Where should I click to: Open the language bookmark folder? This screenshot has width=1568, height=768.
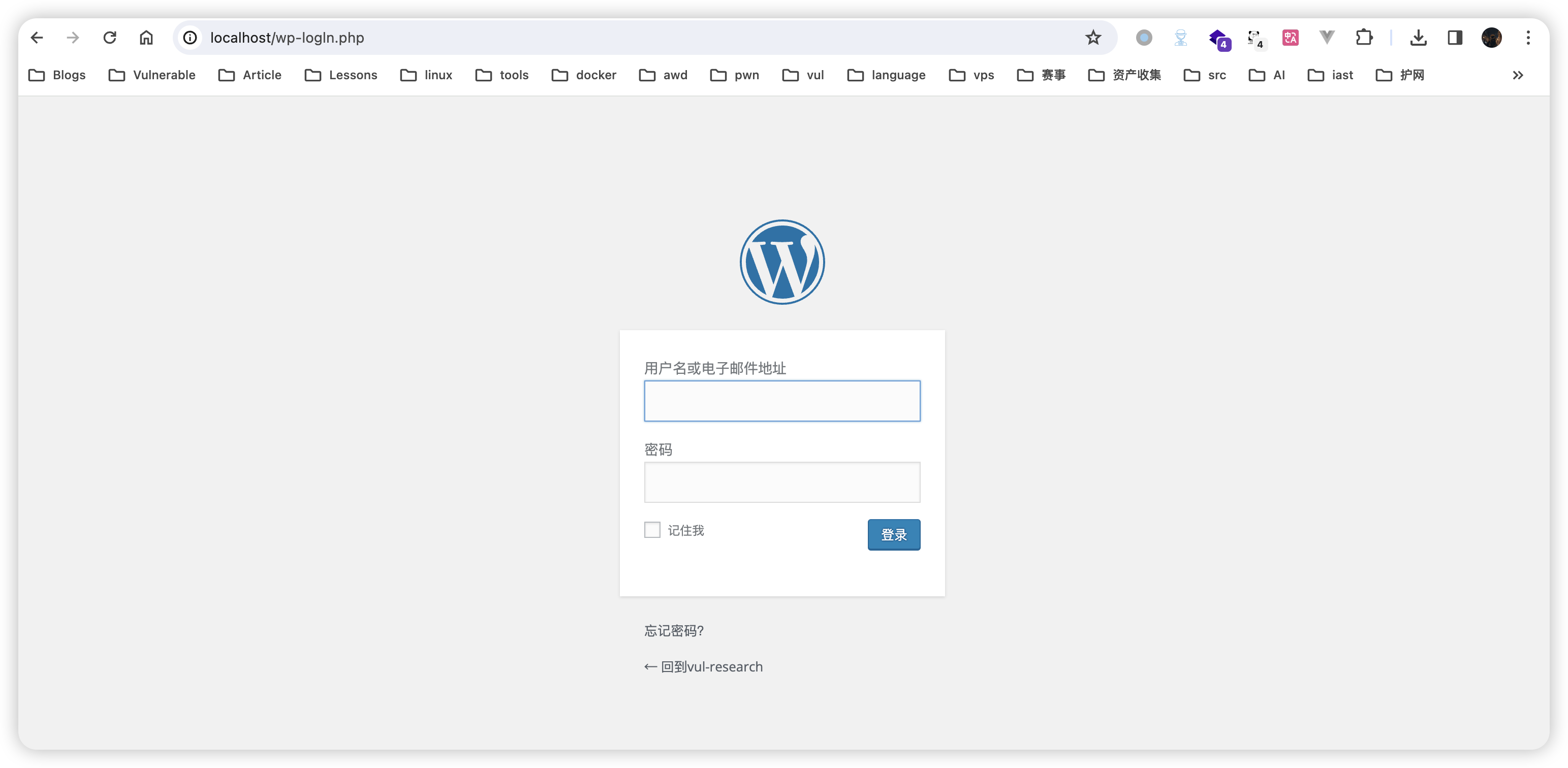[x=886, y=76]
